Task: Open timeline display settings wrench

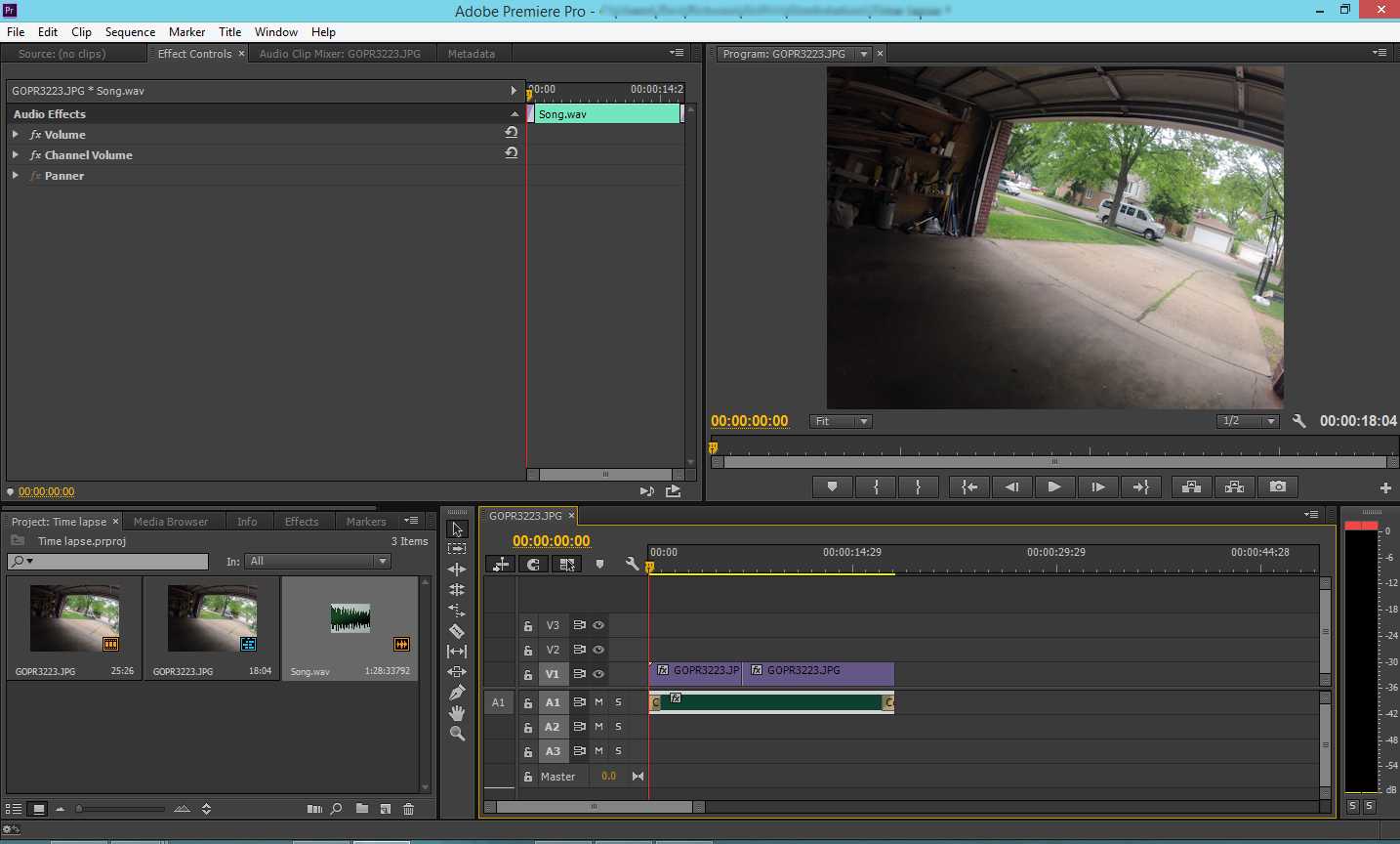Action: 632,564
